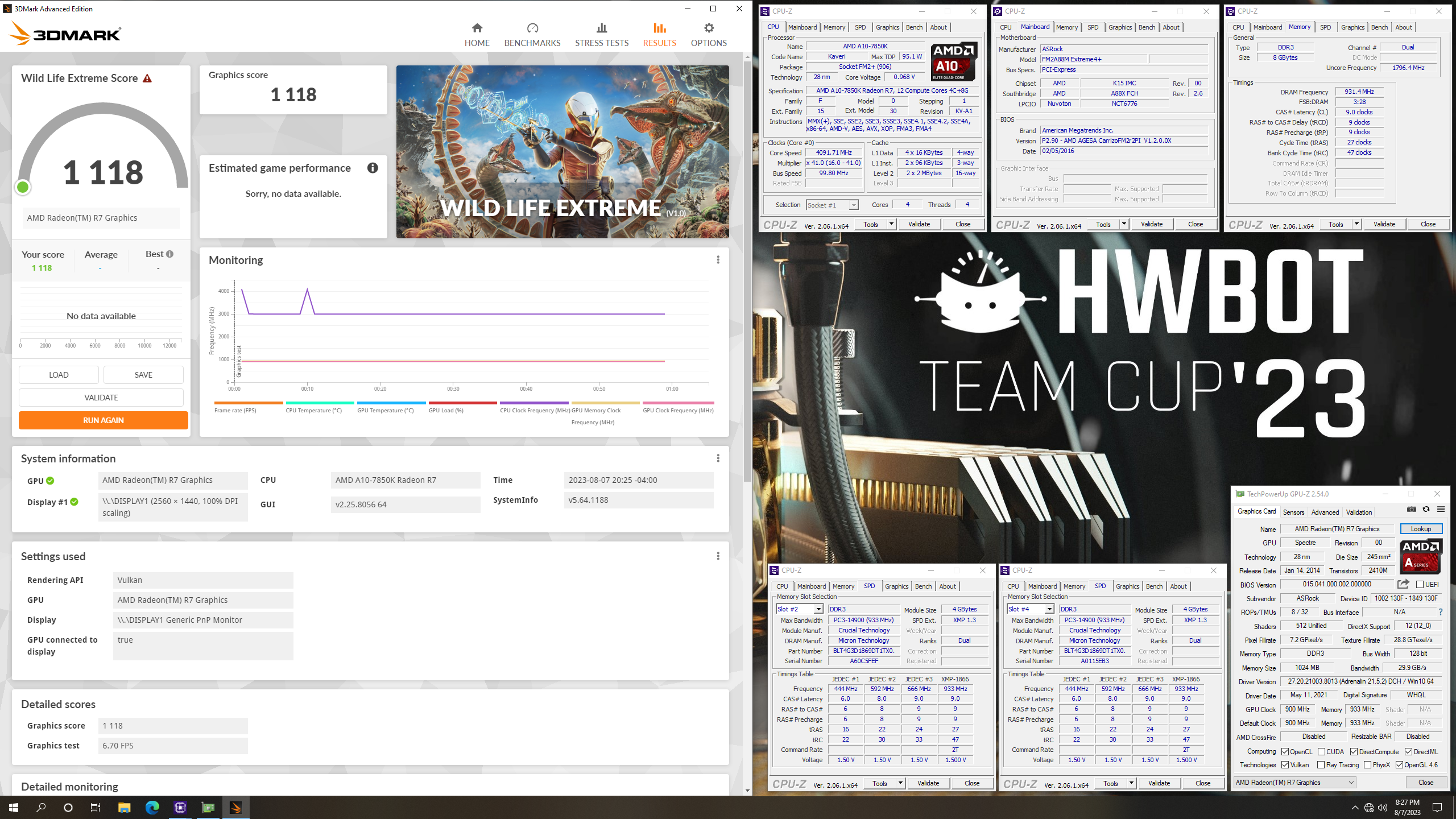This screenshot has width=1456, height=819.
Task: Click LOAD button in 3DMark
Action: click(59, 375)
